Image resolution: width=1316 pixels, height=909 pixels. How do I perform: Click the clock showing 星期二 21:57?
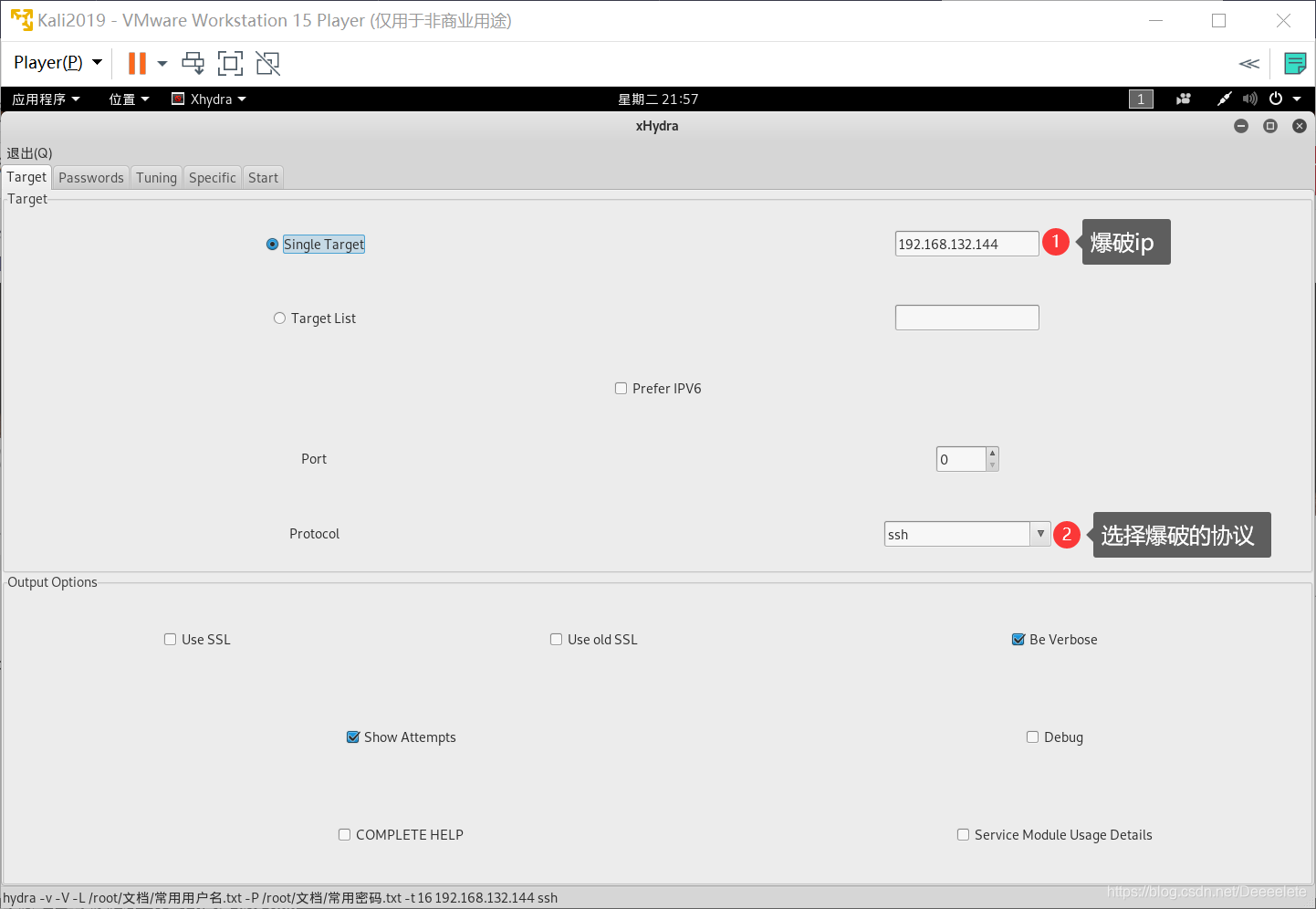(658, 99)
